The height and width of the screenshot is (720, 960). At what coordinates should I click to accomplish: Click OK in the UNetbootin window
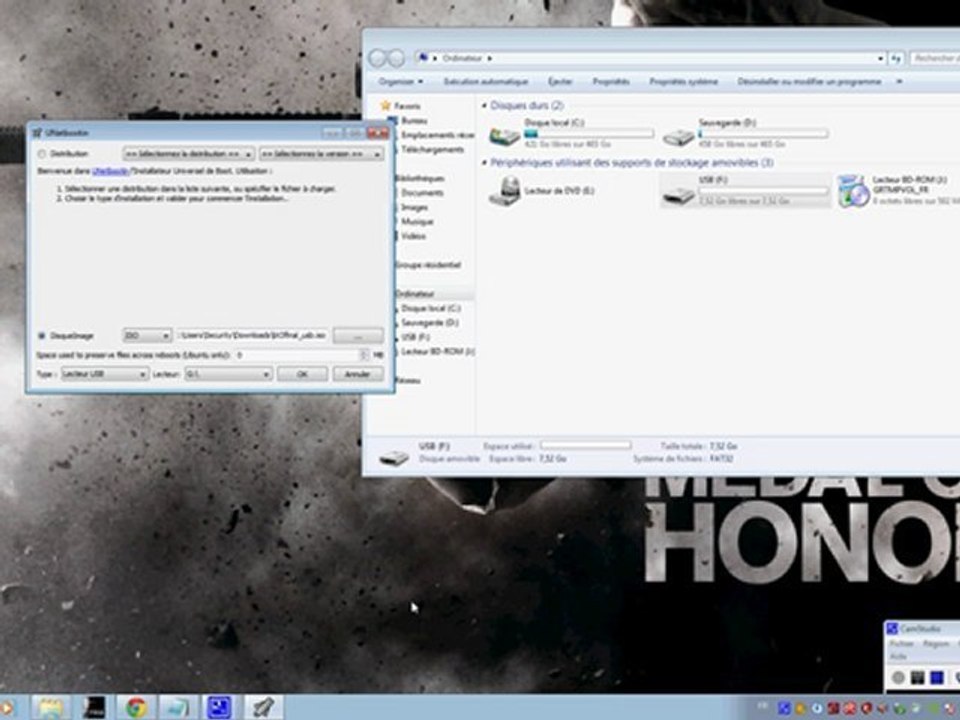pos(302,373)
